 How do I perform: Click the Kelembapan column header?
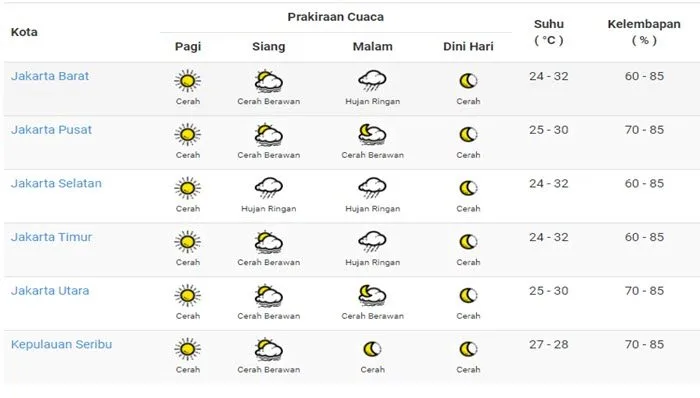(x=644, y=32)
